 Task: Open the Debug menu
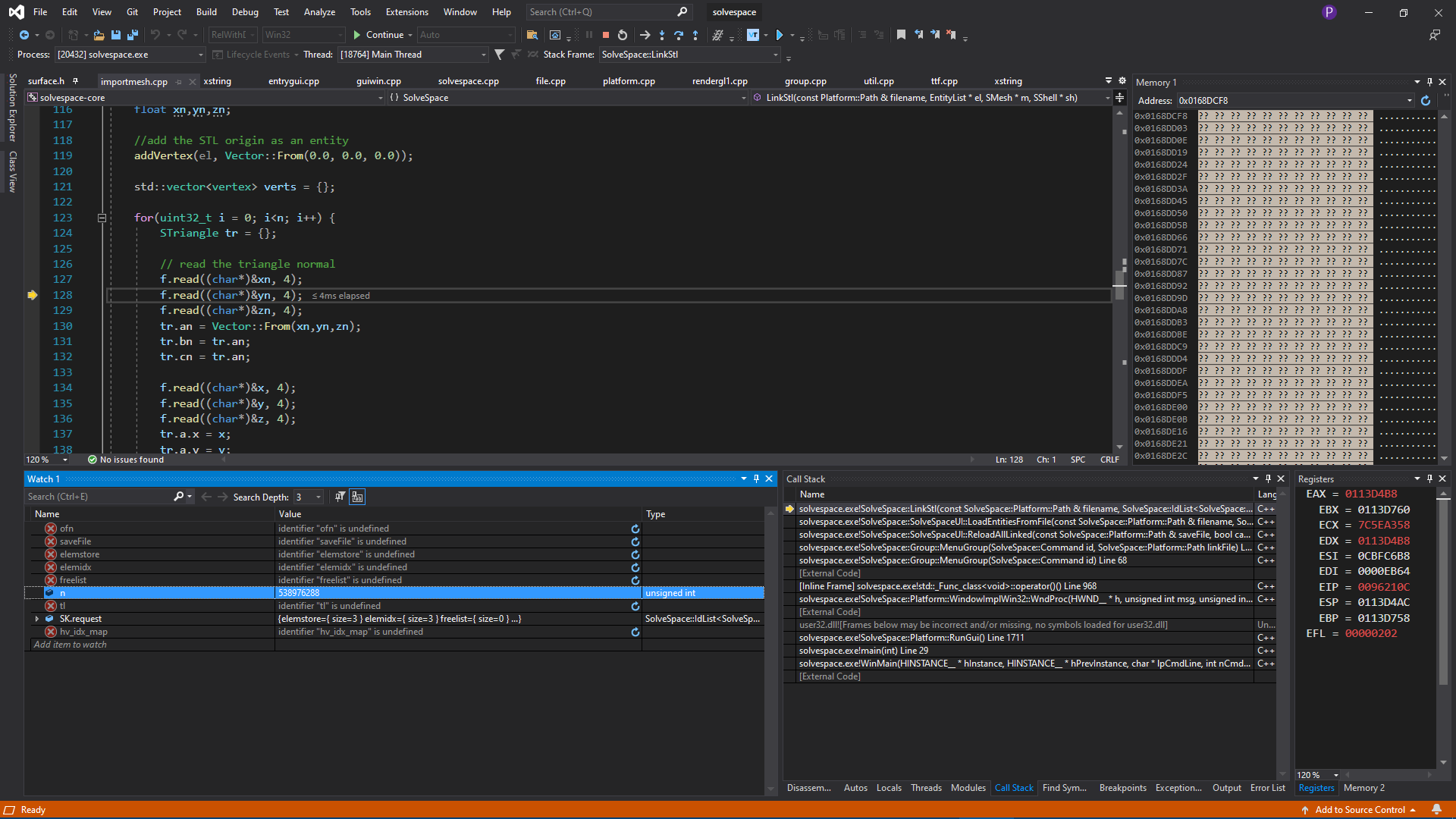[x=244, y=11]
